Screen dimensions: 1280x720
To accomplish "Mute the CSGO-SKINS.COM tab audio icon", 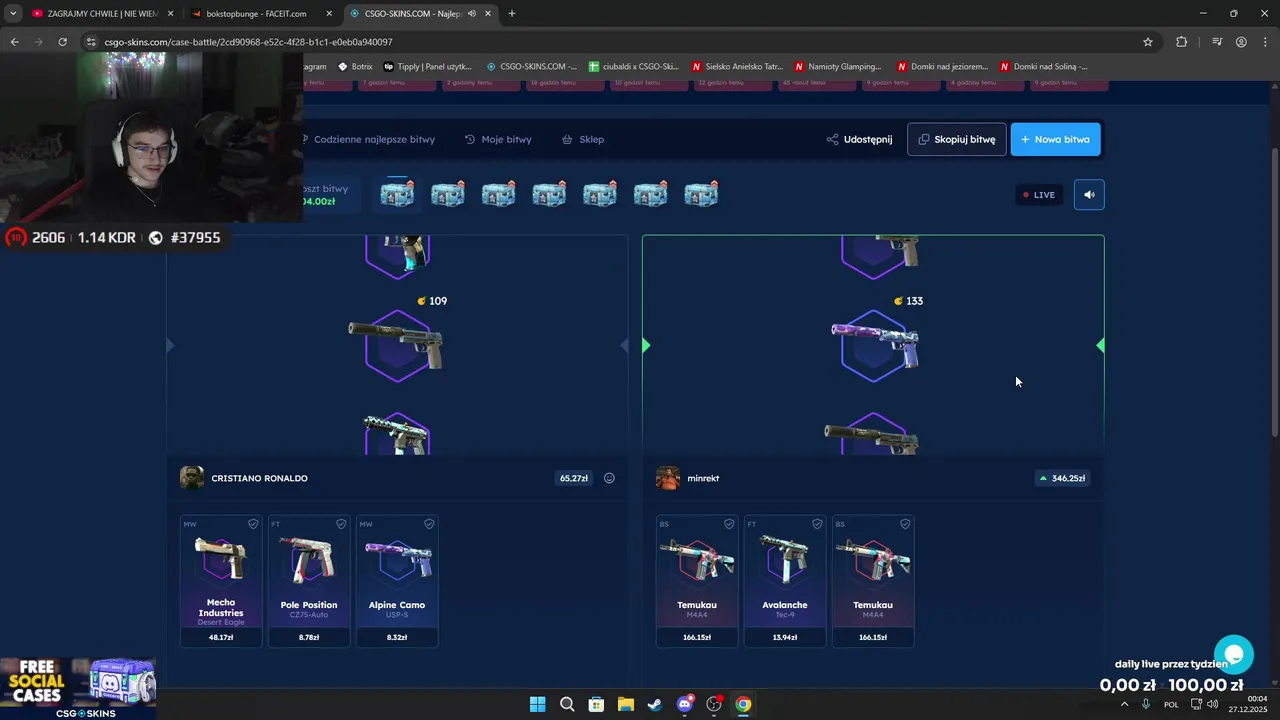I will (471, 14).
